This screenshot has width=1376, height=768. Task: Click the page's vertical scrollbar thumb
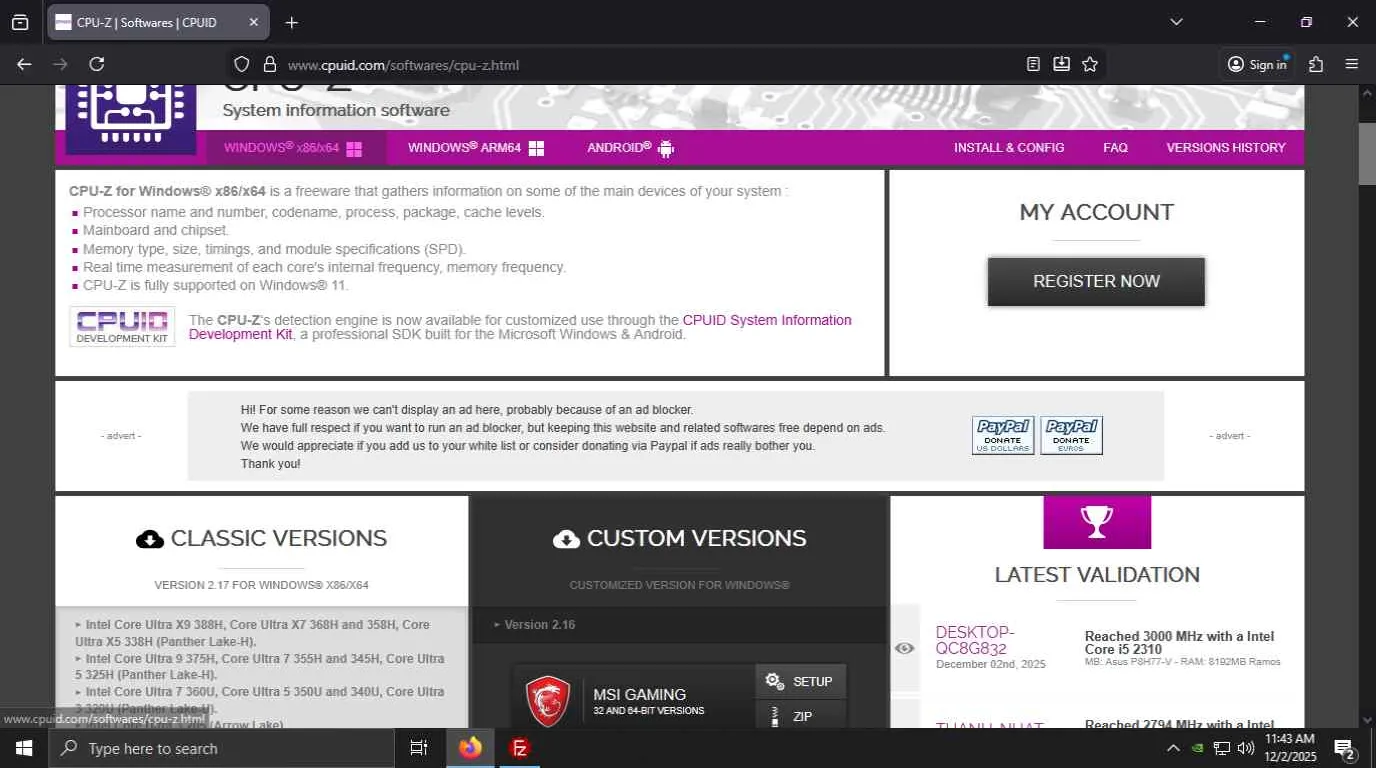coord(1367,152)
